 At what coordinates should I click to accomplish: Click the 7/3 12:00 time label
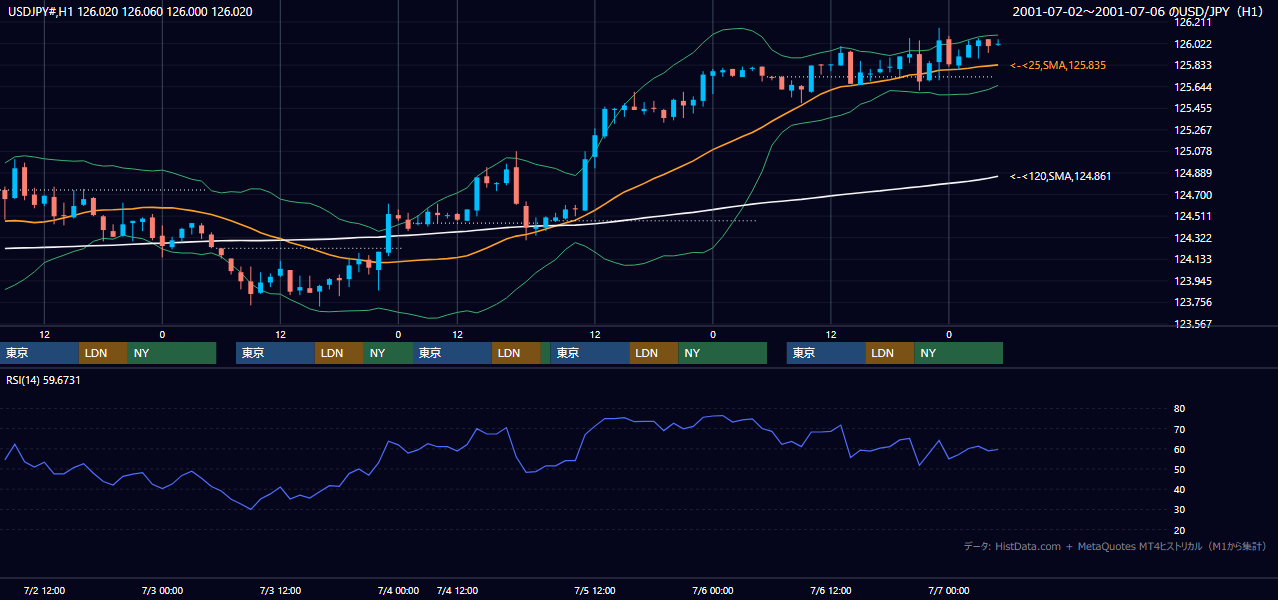click(280, 591)
